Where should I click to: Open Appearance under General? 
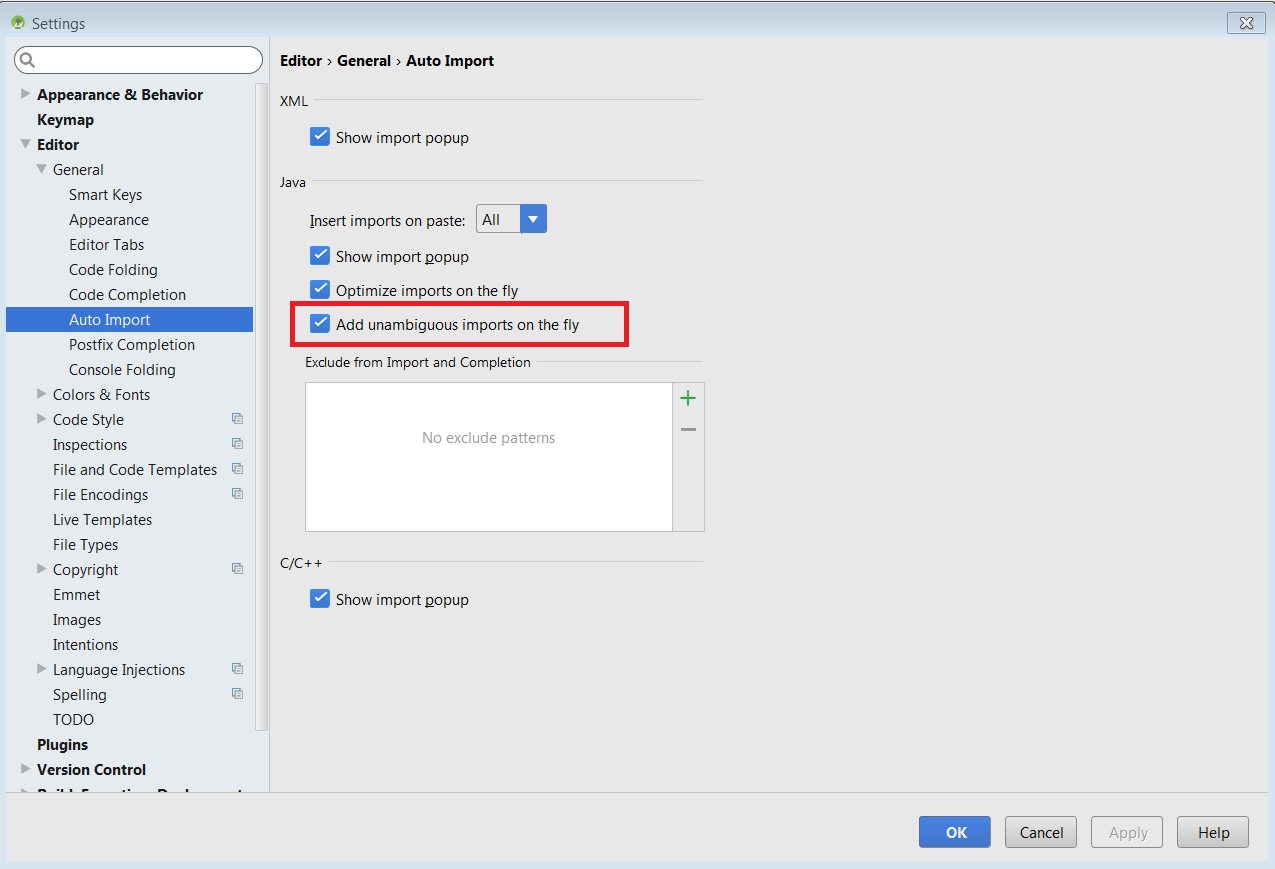coord(108,219)
